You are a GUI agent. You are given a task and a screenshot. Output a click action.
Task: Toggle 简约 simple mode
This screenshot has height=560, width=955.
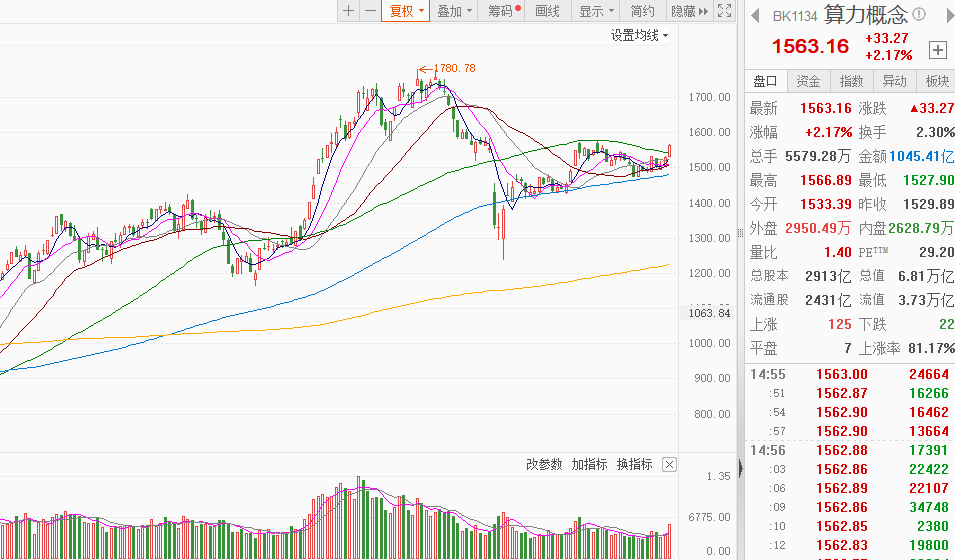point(642,11)
